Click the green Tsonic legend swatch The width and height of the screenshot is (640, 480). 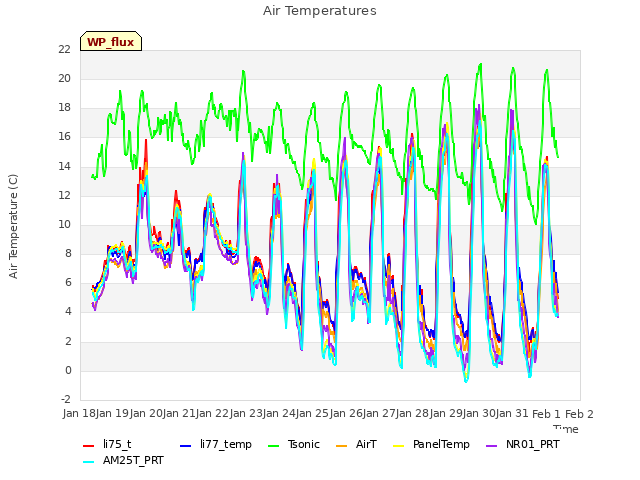(273, 446)
